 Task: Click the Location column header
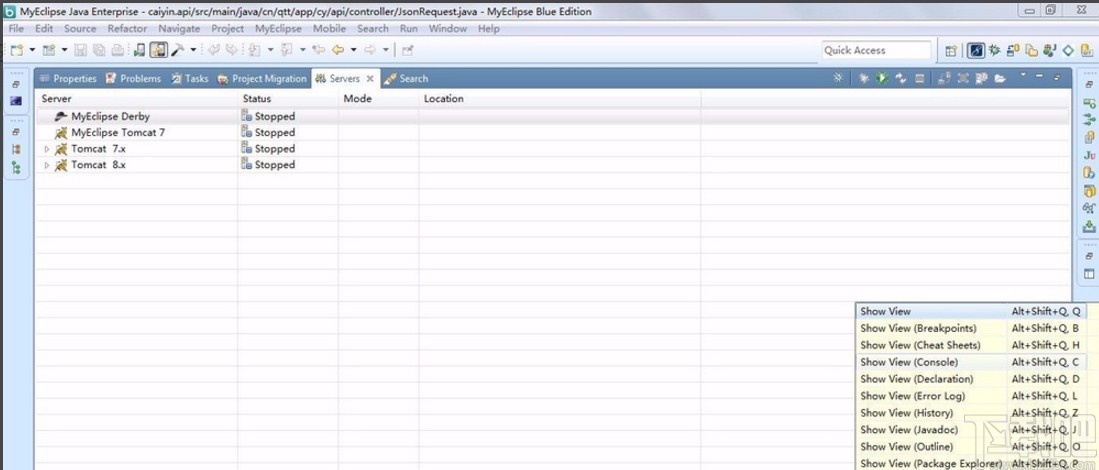pos(560,99)
